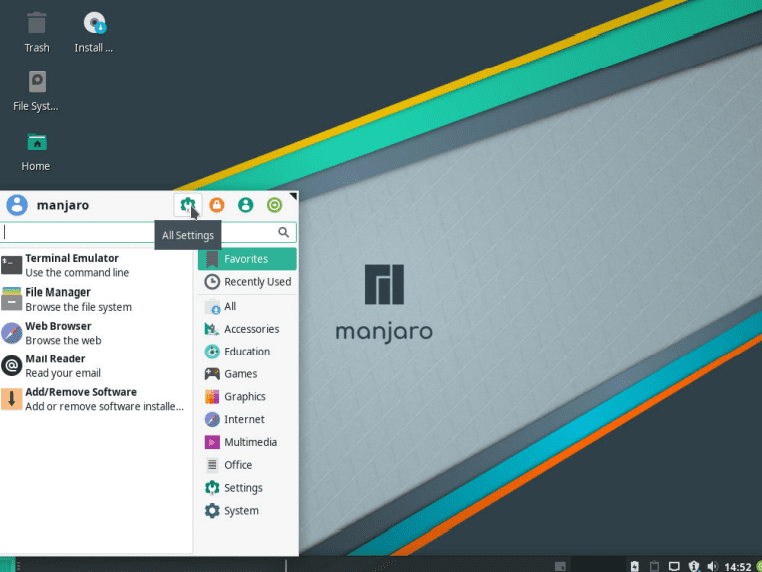This screenshot has height=572, width=762.
Task: Open the Graphics category
Action: (247, 397)
